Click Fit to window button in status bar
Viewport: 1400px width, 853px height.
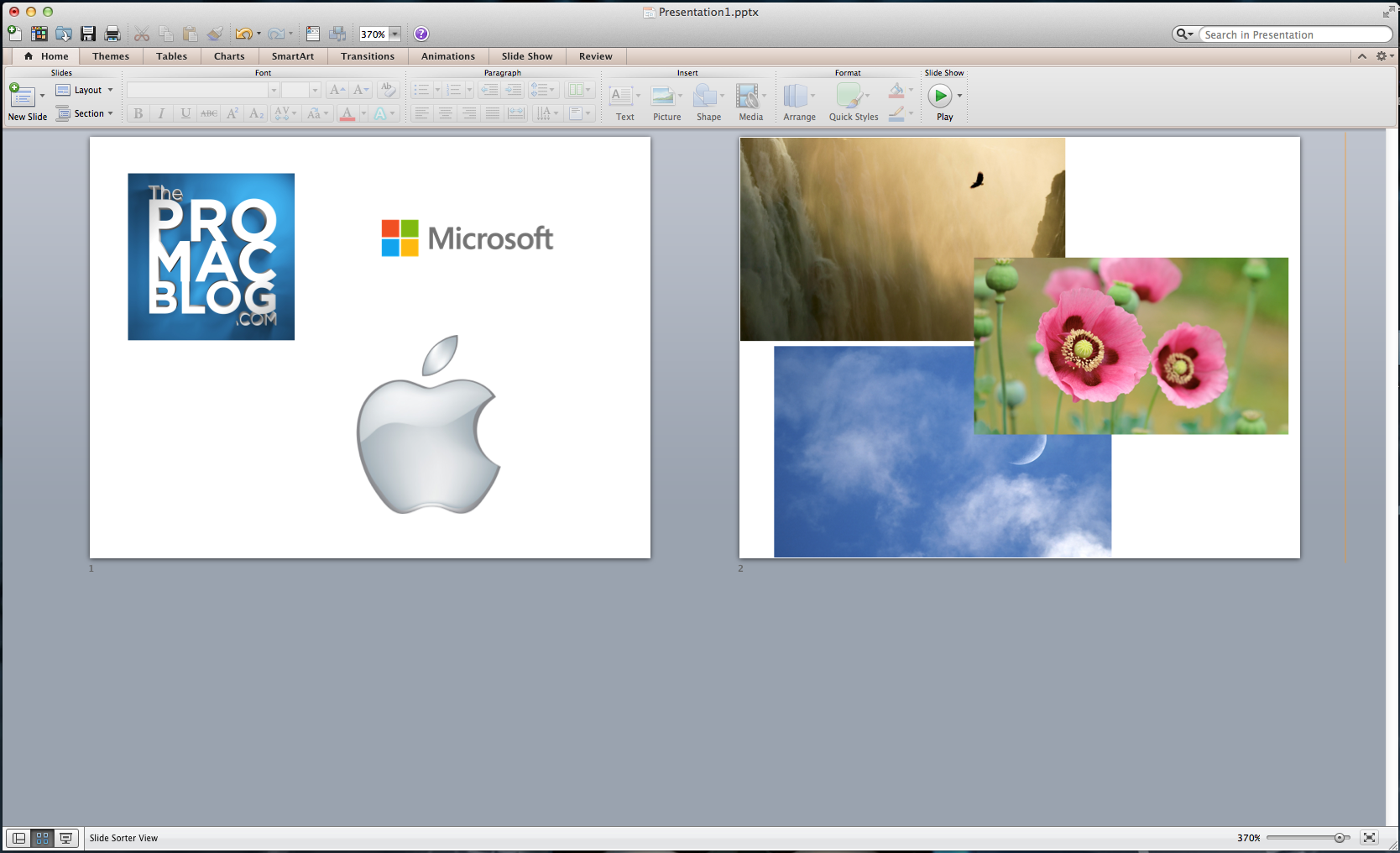pyautogui.click(x=1369, y=838)
